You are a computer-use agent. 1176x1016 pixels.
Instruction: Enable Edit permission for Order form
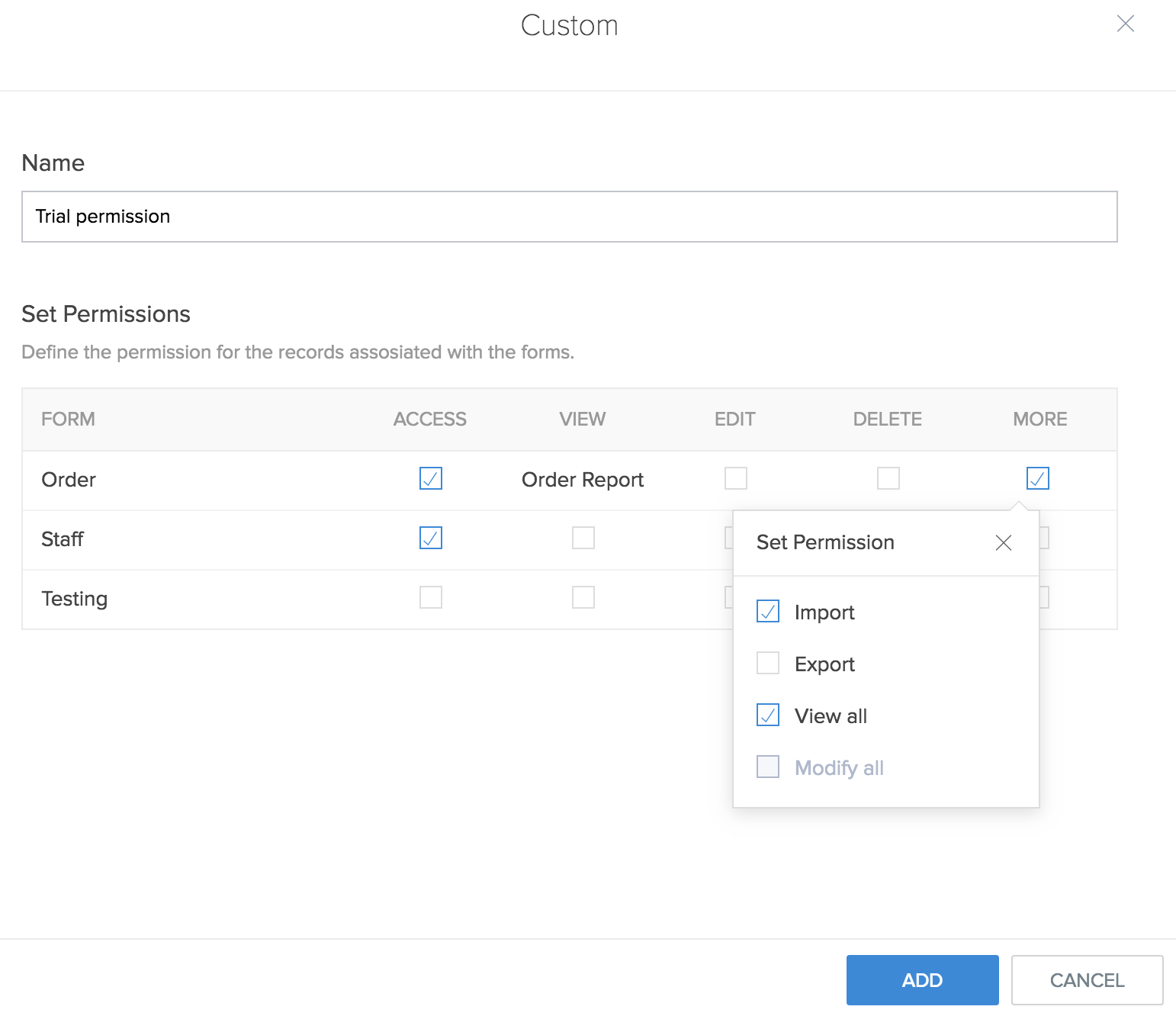(736, 479)
